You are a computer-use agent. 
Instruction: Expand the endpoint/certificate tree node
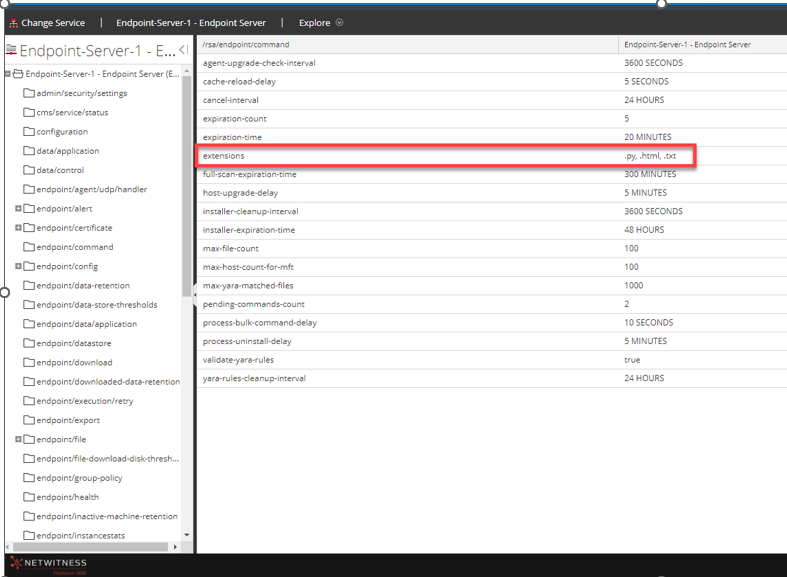(x=18, y=228)
